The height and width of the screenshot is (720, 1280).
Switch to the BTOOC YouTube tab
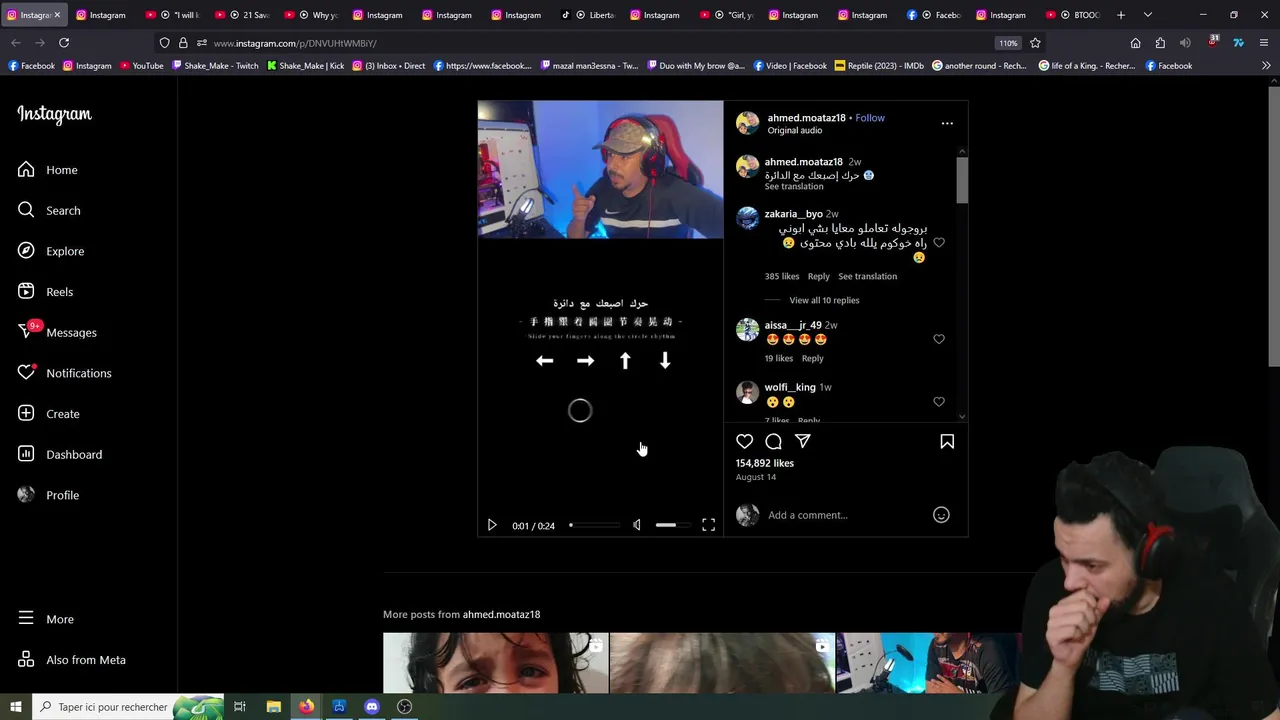tap(1073, 15)
